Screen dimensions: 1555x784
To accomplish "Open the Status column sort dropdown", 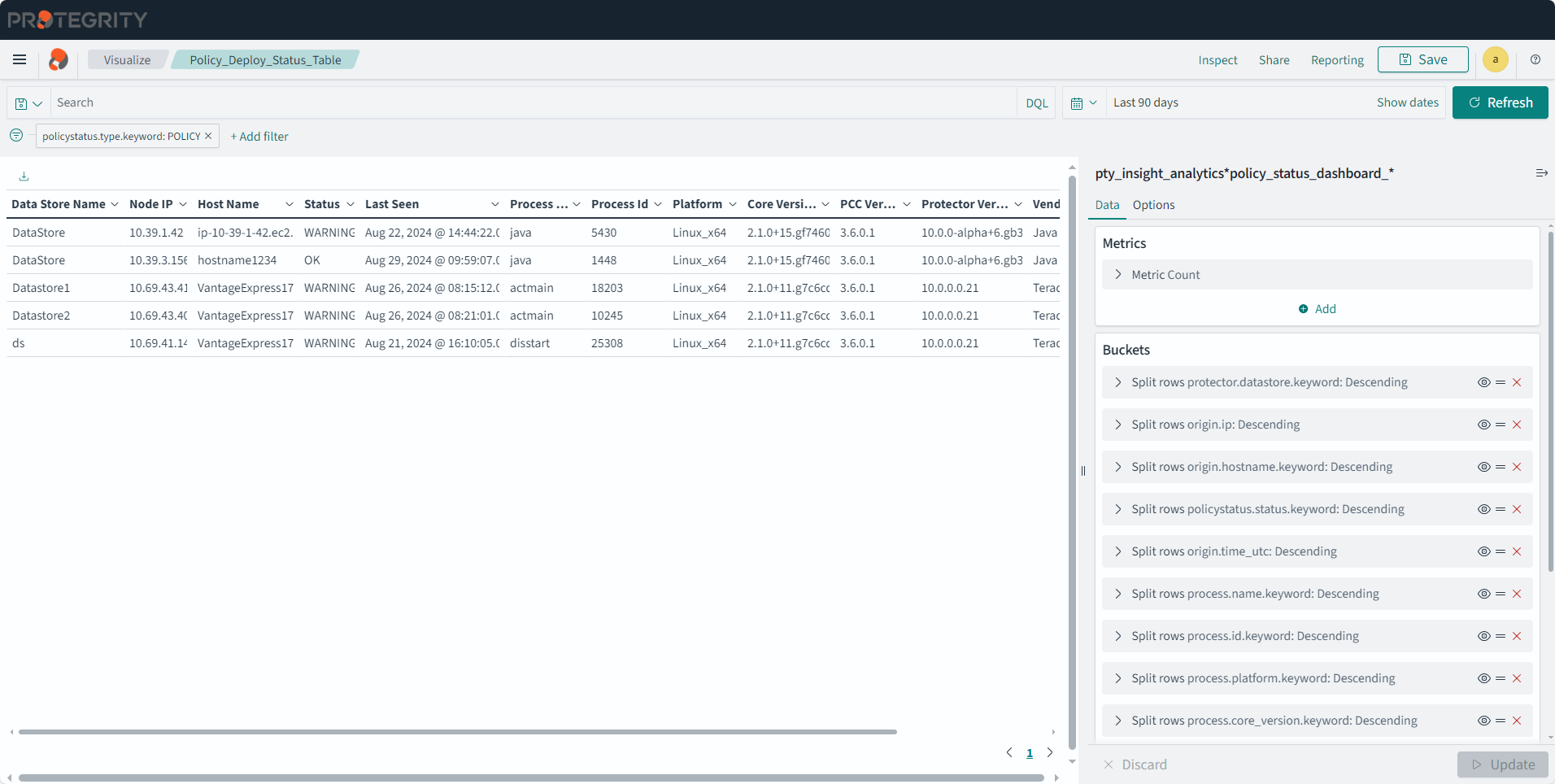I will coord(351,204).
